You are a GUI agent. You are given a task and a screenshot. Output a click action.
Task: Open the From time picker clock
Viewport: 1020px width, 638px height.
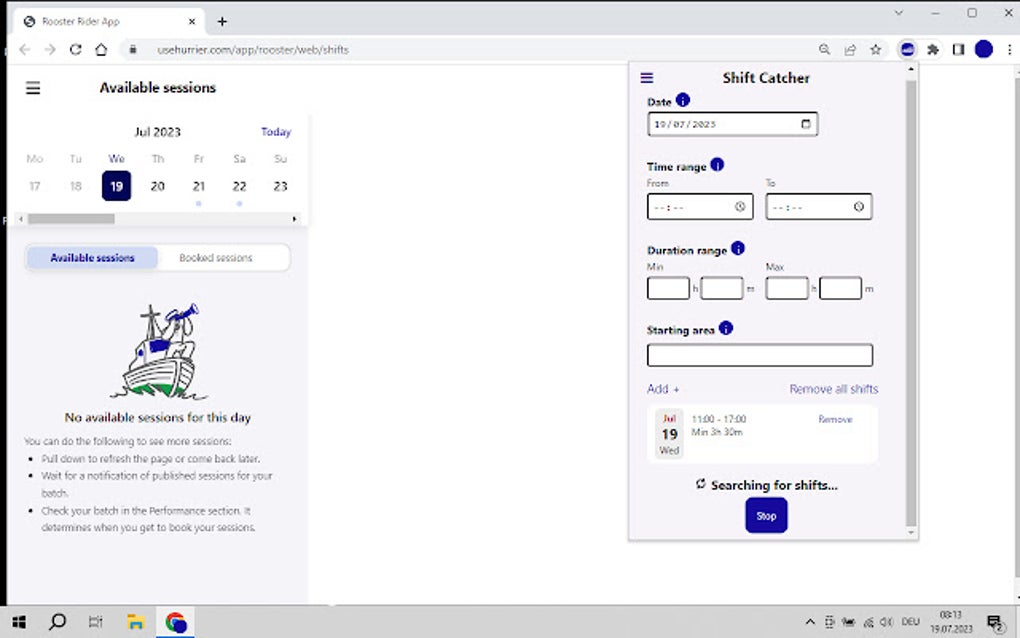click(x=741, y=206)
